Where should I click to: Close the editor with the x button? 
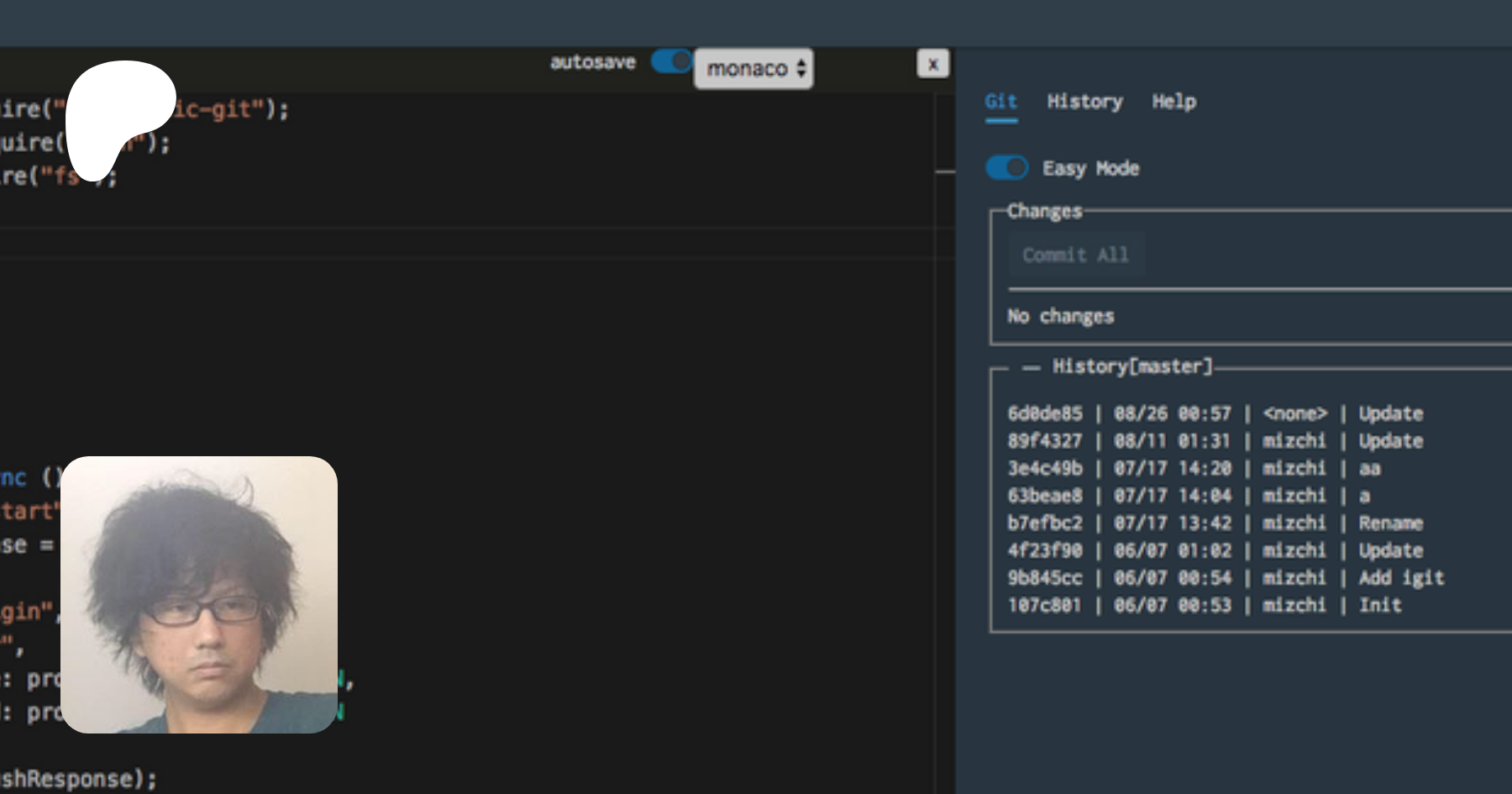coord(932,64)
